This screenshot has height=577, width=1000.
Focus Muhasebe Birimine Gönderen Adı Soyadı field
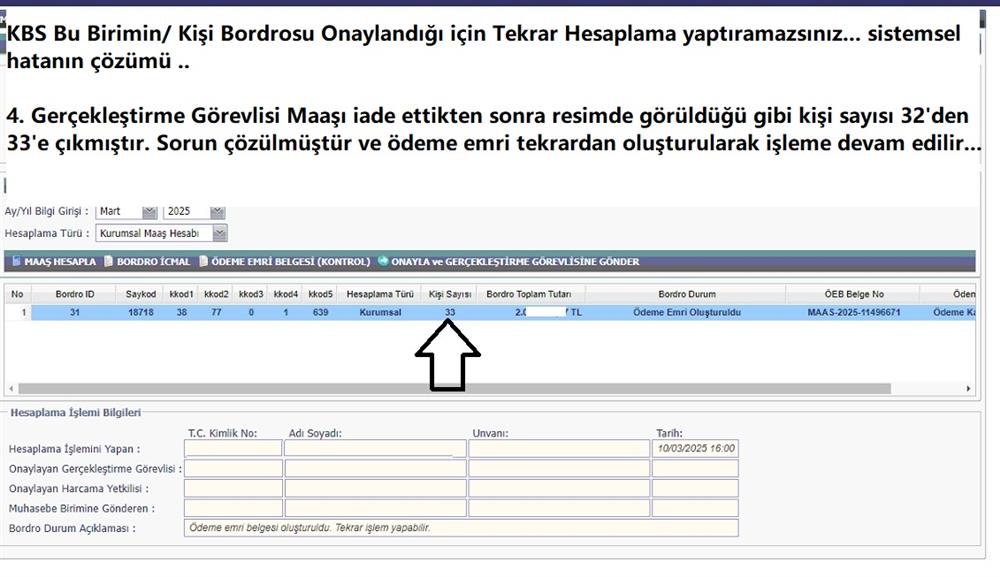[x=375, y=508]
